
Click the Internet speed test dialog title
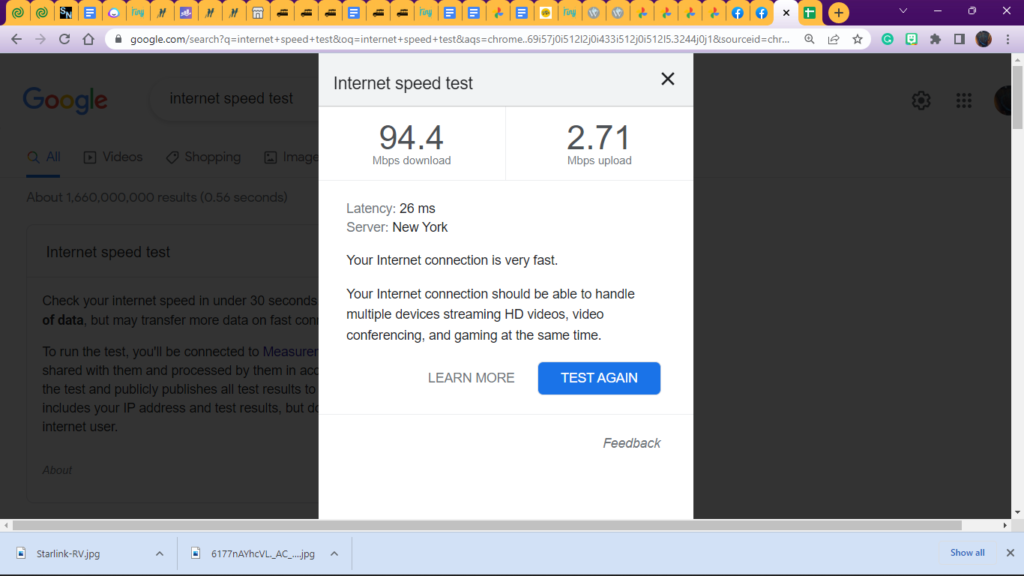[403, 84]
